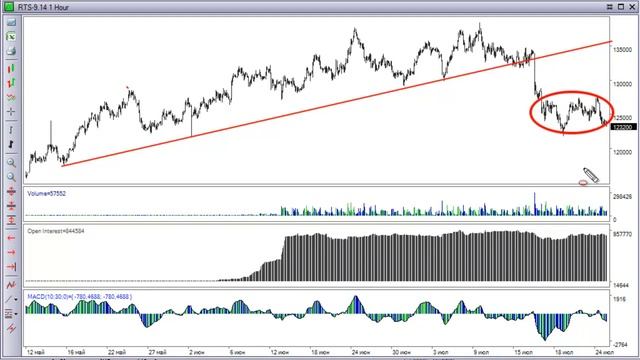Close the RTS-9.14 chart window
This screenshot has width=640, height=360.
click(x=632, y=7)
